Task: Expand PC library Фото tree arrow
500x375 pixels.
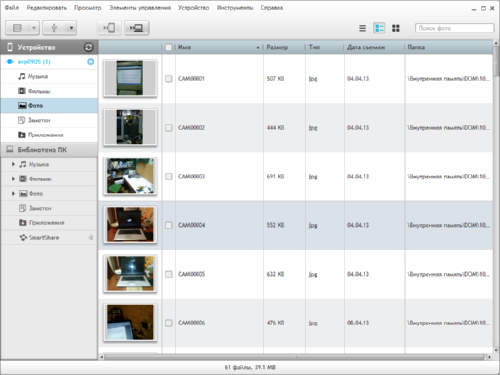Action: [x=13, y=194]
